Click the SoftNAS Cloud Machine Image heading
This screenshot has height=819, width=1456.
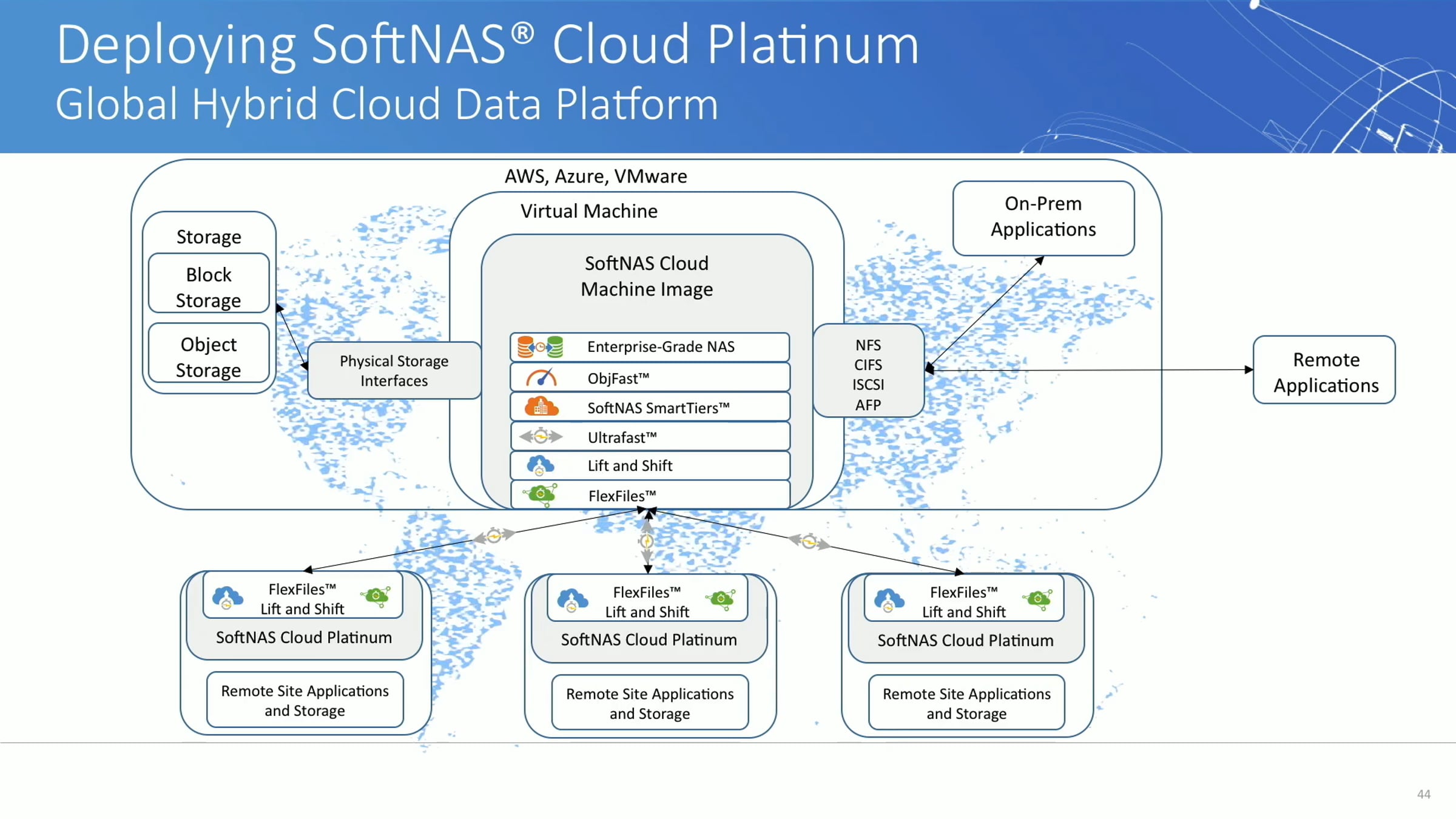(647, 276)
